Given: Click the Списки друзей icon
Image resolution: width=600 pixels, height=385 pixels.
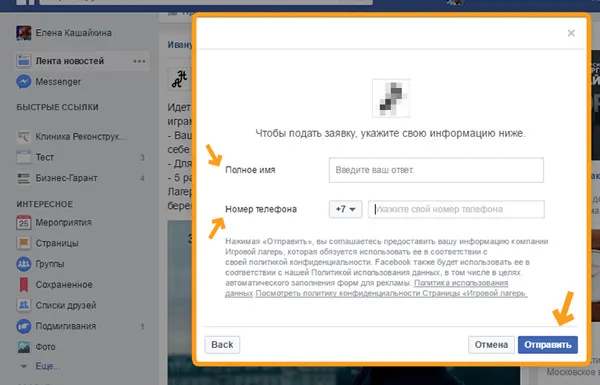Looking at the screenshot, I should [x=24, y=305].
